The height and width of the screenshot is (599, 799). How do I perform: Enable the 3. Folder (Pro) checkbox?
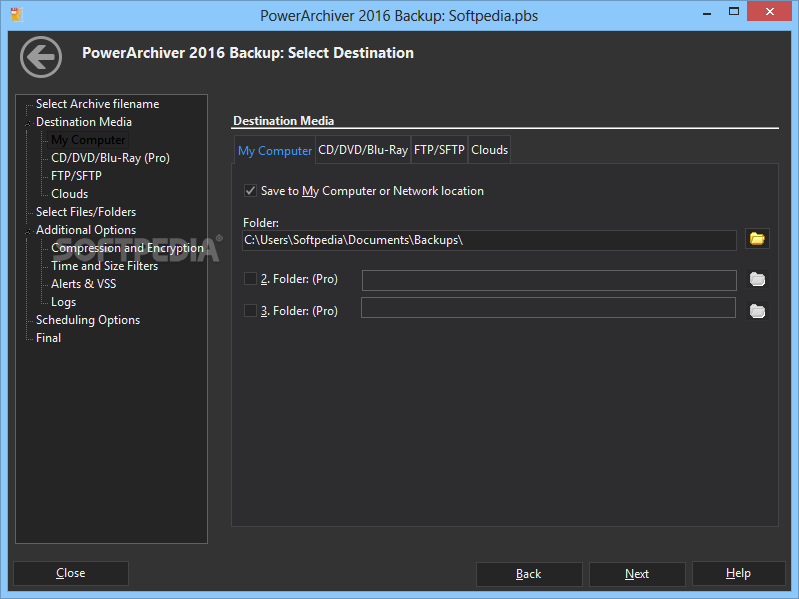pos(250,311)
